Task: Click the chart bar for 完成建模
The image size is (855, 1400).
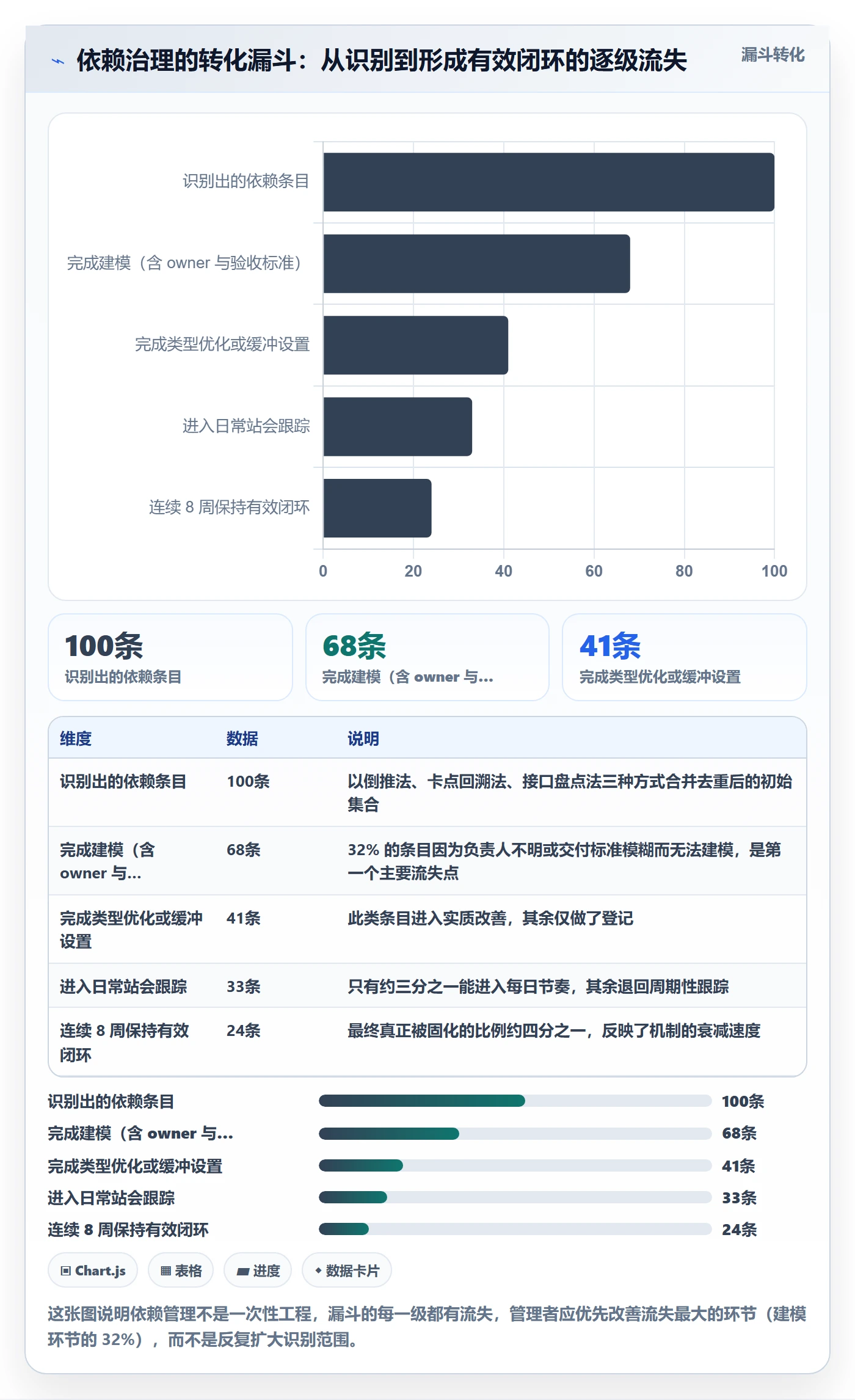Action: click(476, 264)
